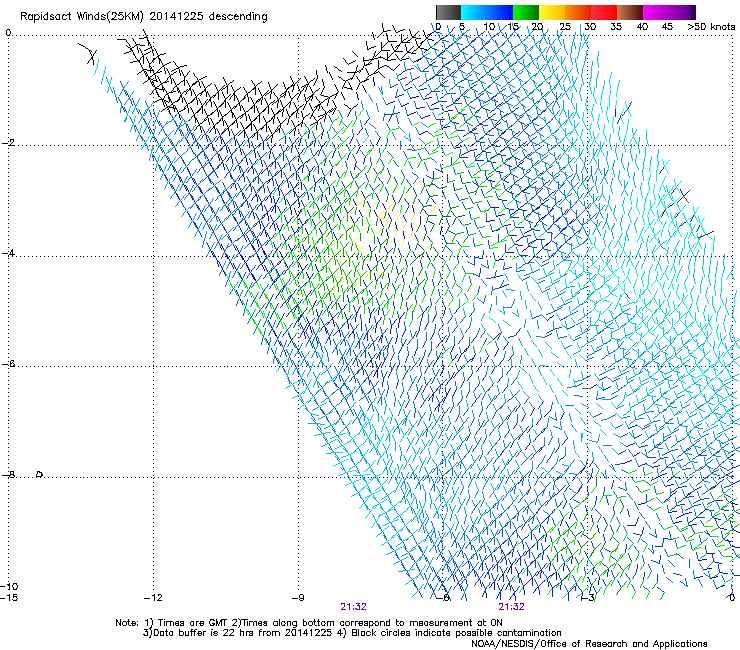Click the green 15-20 knots legend swatch
The image size is (740, 650).
(x=526, y=12)
